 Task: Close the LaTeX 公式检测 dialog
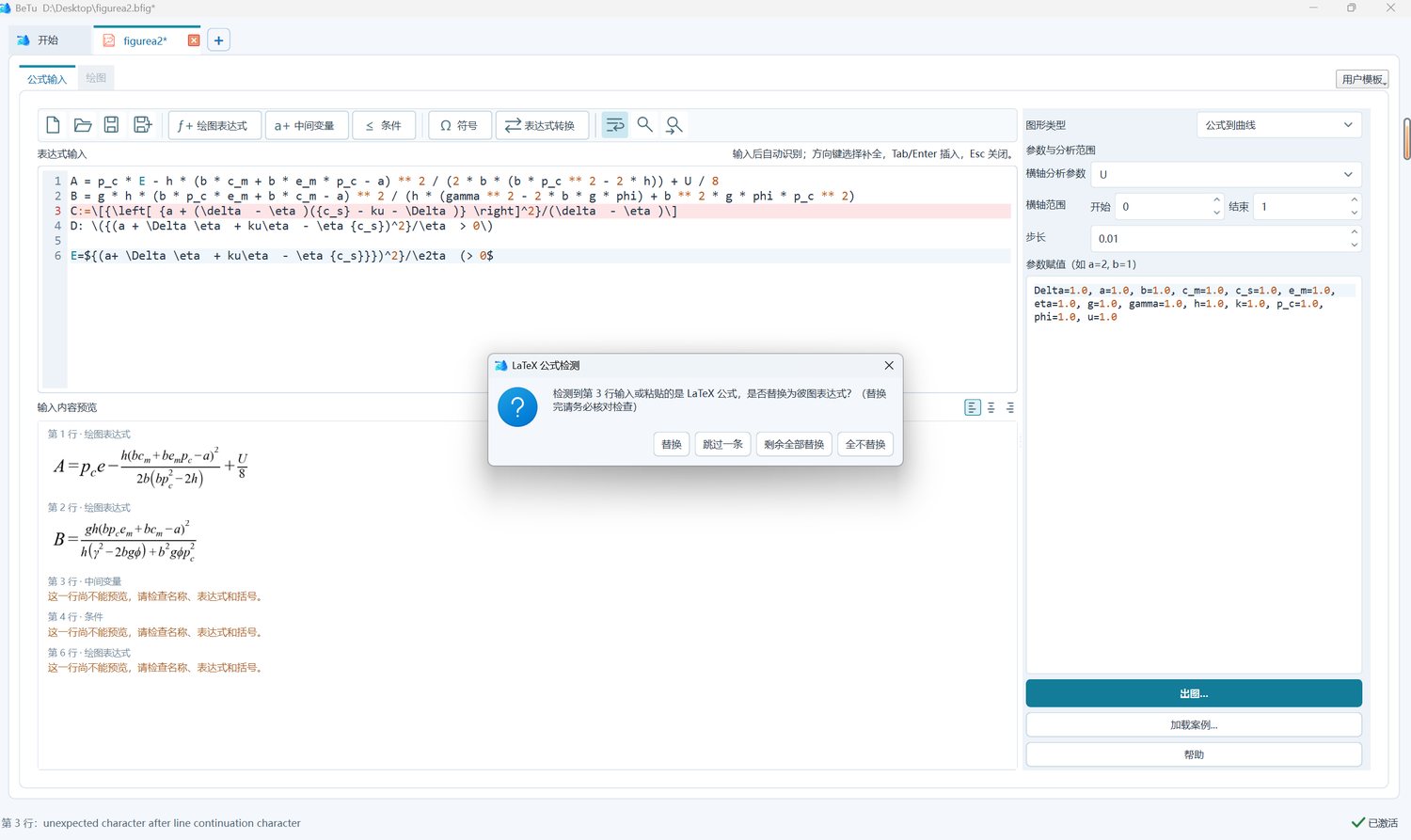(889, 365)
